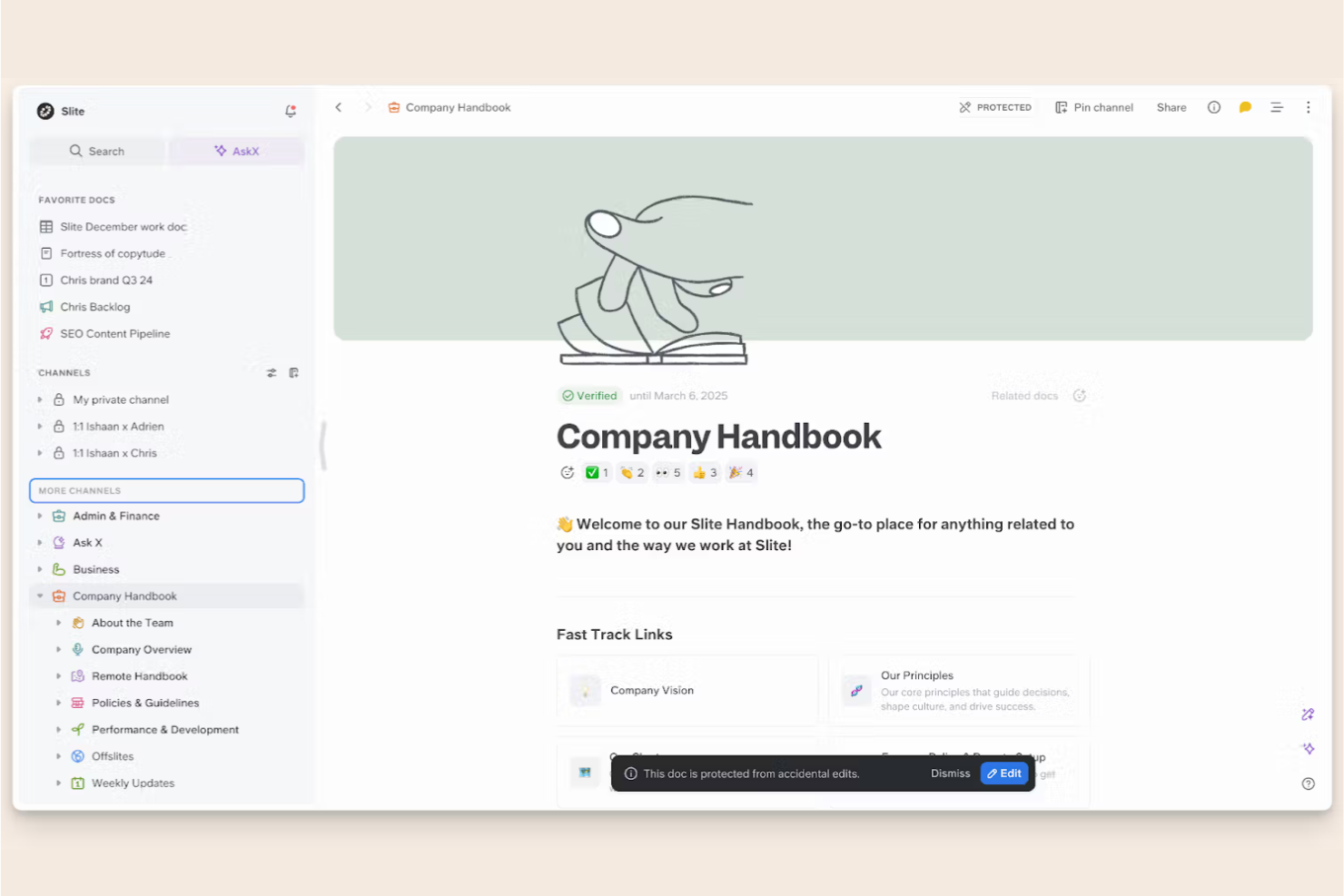Open the Weekly Updates section

[133, 783]
